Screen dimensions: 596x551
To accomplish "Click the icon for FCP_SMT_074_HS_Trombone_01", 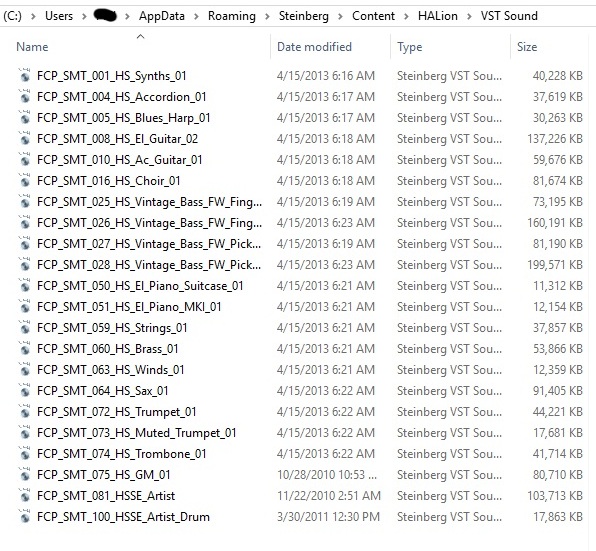I will 24,453.
